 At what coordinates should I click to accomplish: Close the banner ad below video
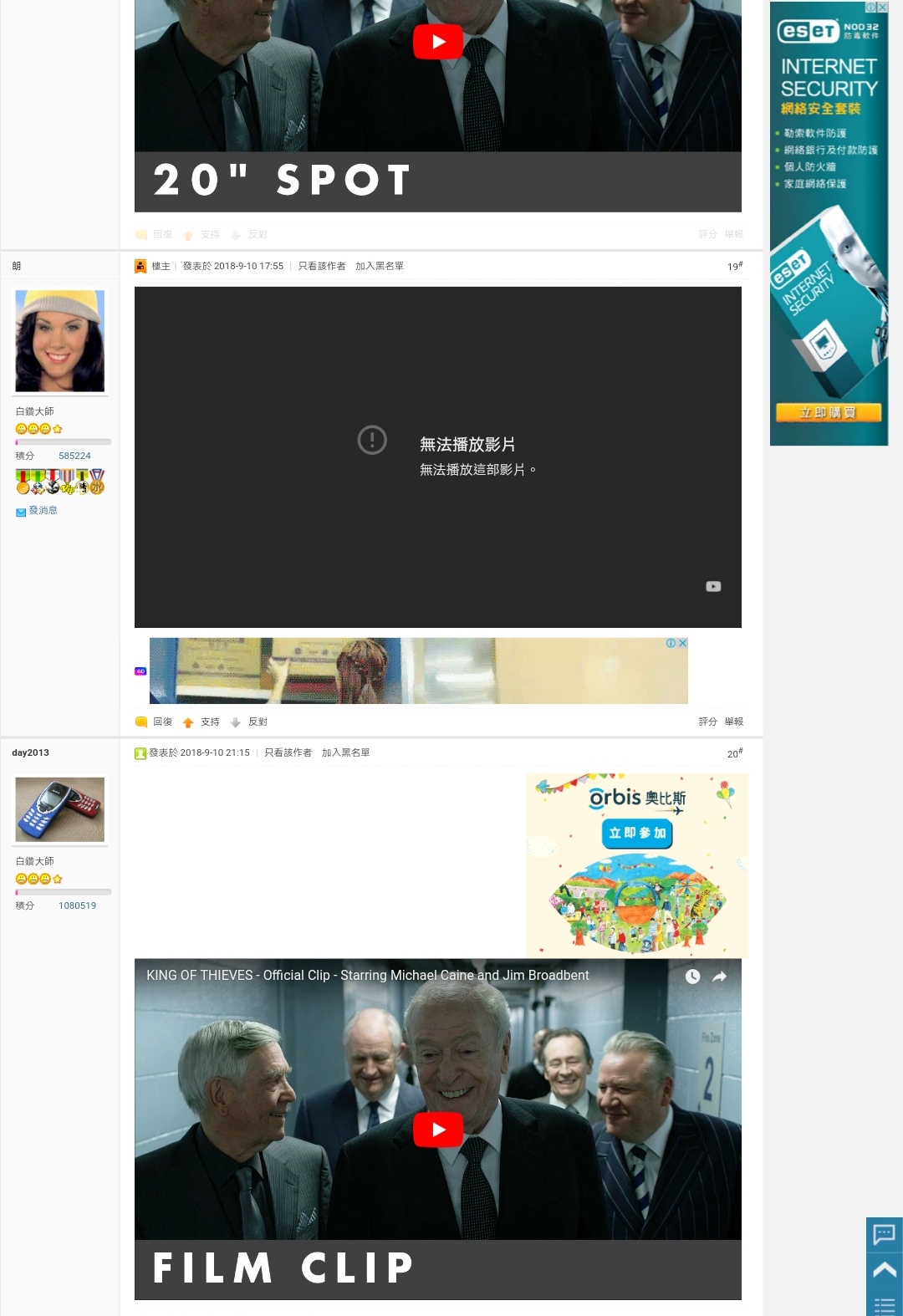[x=683, y=643]
